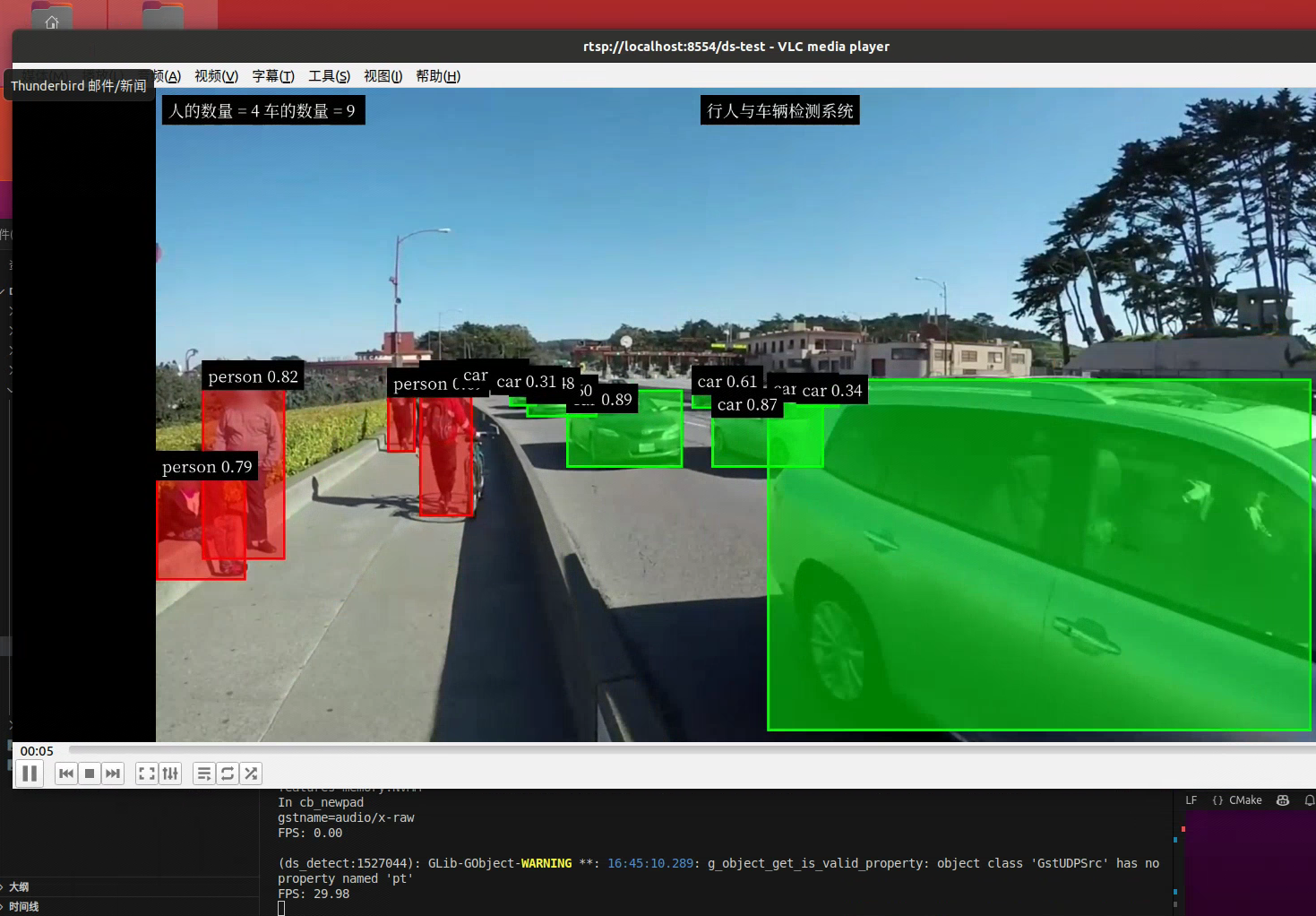Viewport: 1316px width, 916px height.
Task: Click the 人的数量 = 4 count overlay
Action: [263, 110]
